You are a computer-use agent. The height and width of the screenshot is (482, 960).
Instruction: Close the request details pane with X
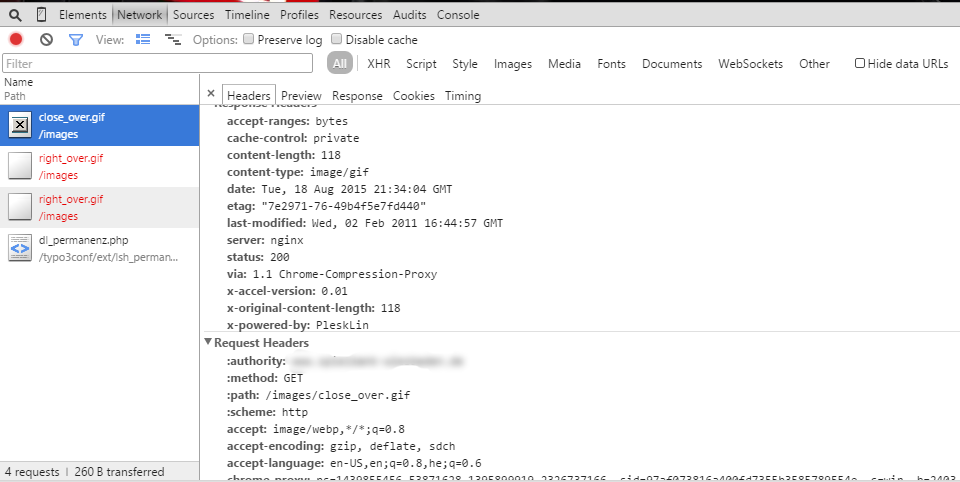(x=211, y=94)
